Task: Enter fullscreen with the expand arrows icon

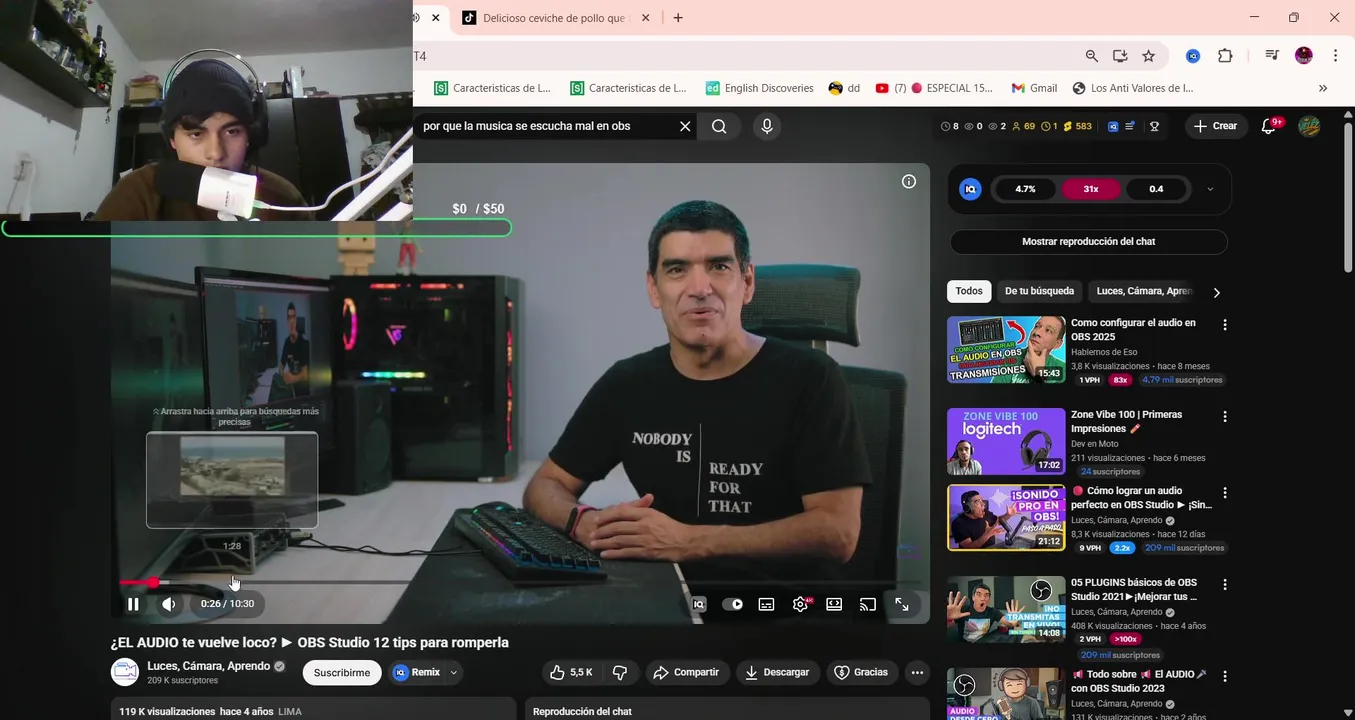Action: coord(902,604)
